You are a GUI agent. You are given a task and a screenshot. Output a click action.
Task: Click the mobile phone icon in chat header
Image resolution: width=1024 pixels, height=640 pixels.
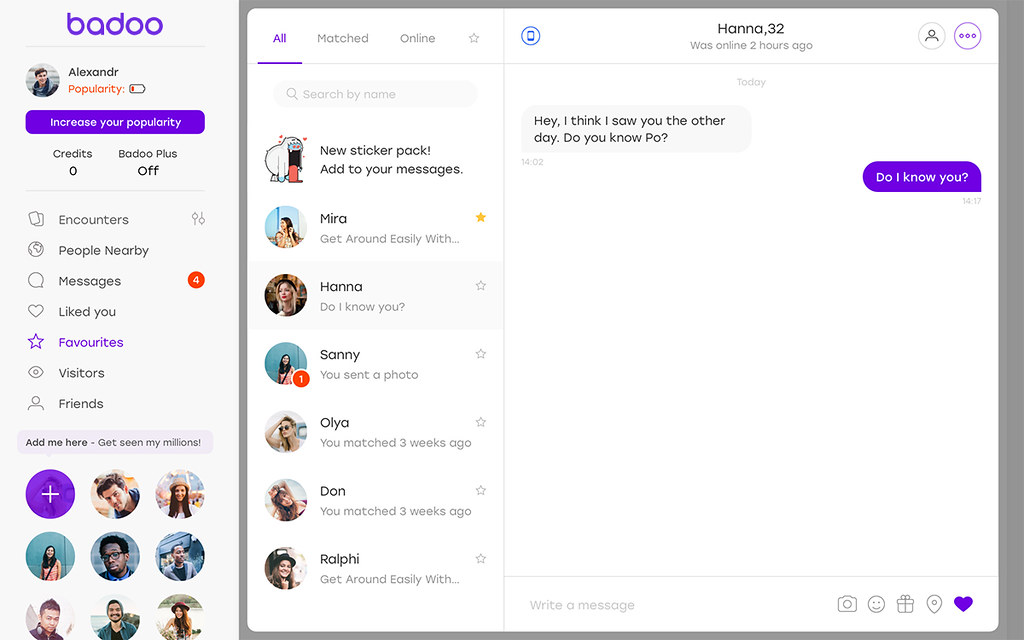pyautogui.click(x=530, y=36)
